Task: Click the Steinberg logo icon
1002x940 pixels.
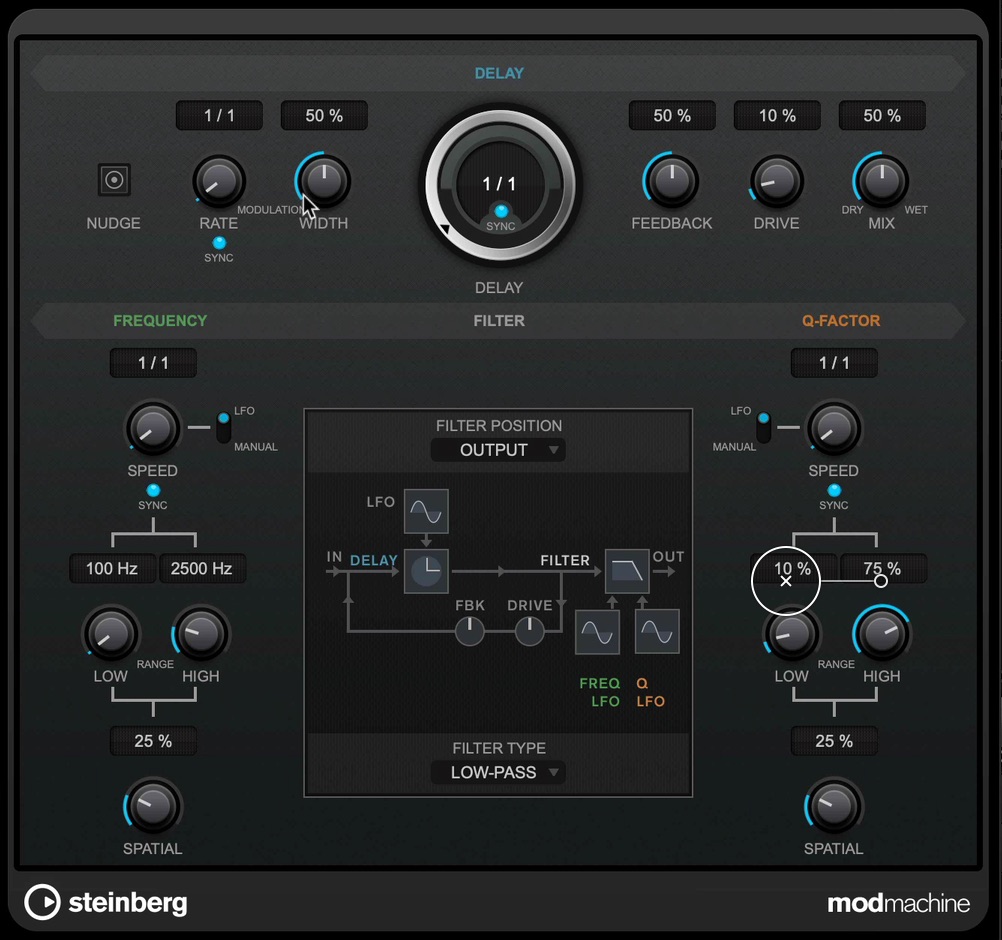Action: (42, 902)
